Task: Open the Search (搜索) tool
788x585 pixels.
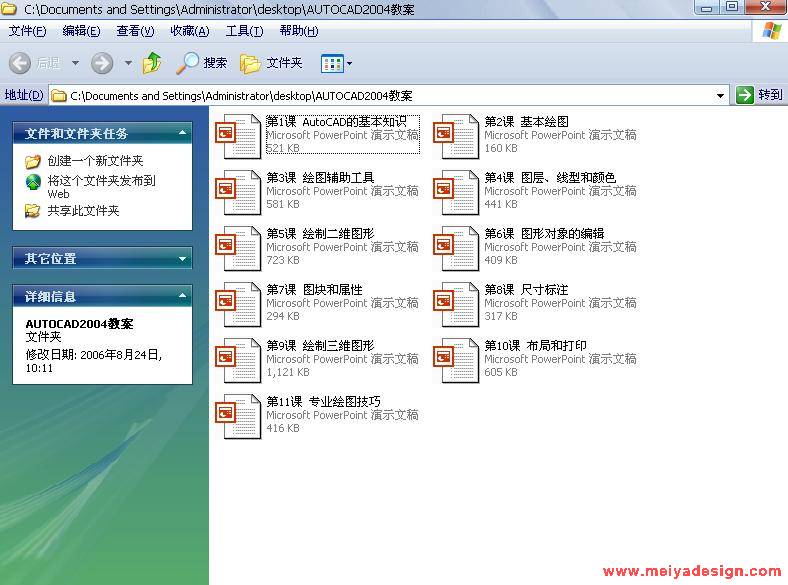Action: tap(201, 63)
